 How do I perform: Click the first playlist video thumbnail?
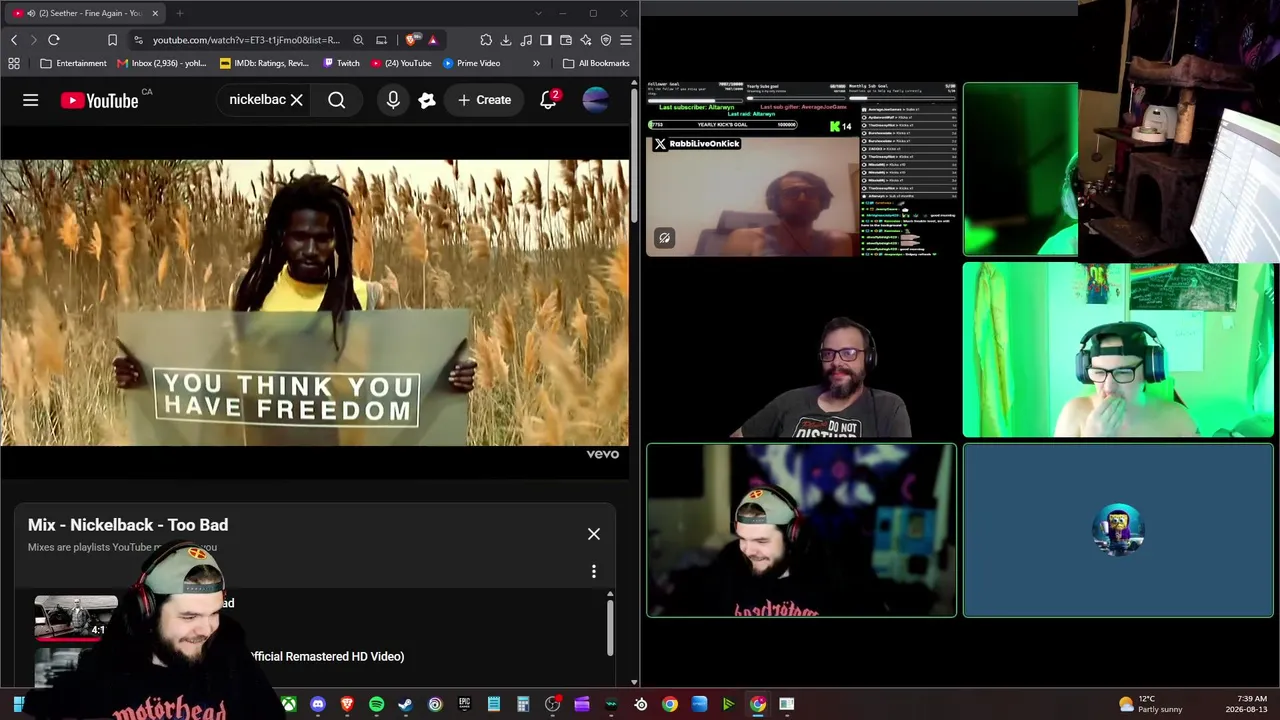76,617
